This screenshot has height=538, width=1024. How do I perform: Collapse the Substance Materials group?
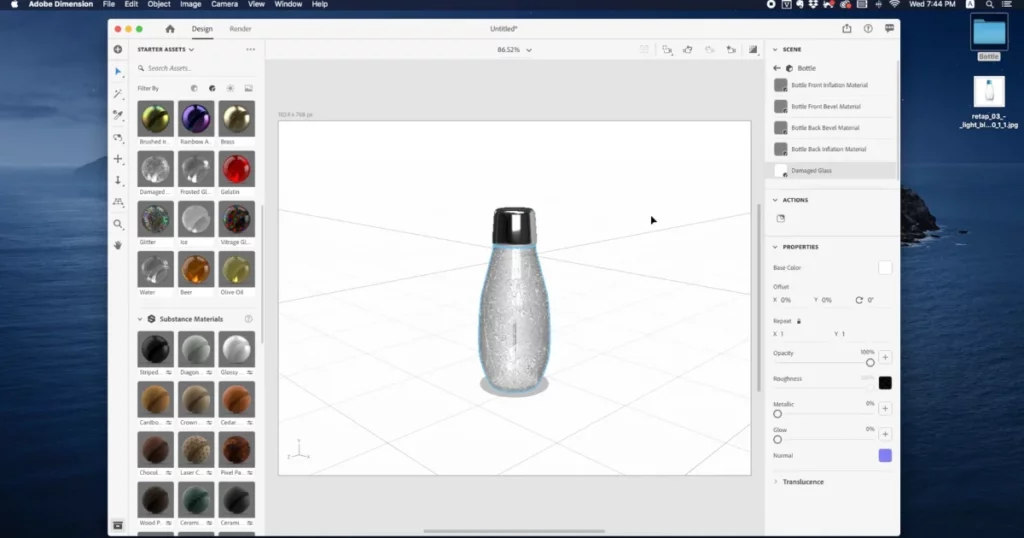(x=140, y=319)
